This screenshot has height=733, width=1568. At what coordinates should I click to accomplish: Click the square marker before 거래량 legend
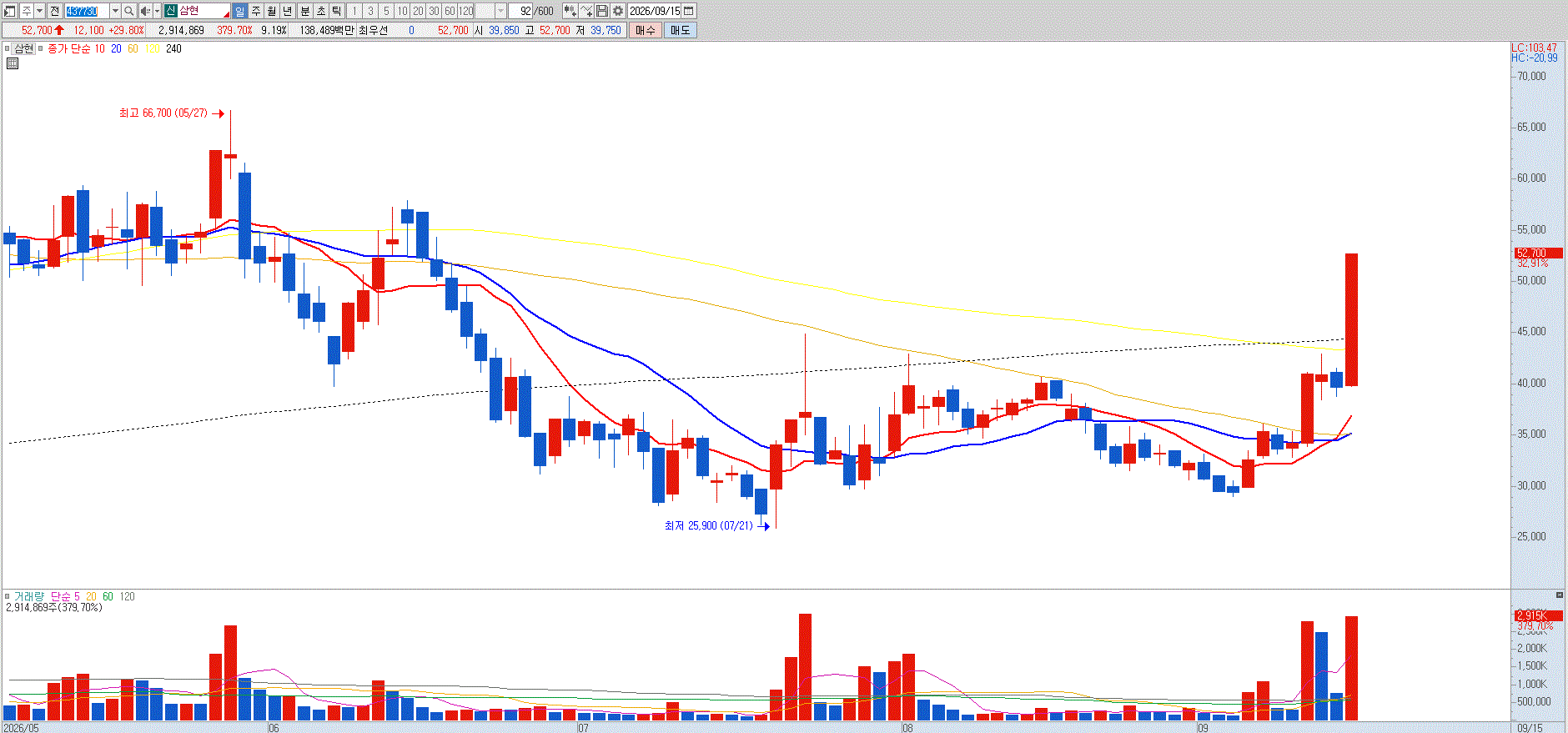coord(8,596)
